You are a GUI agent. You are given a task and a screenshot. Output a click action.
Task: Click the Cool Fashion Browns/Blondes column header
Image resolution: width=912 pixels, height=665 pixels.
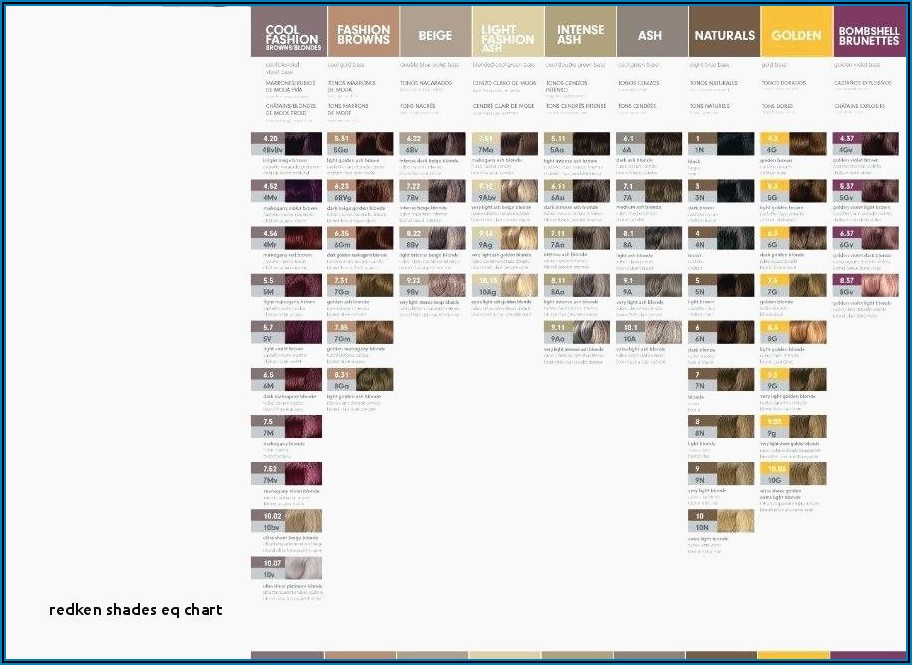[x=288, y=35]
